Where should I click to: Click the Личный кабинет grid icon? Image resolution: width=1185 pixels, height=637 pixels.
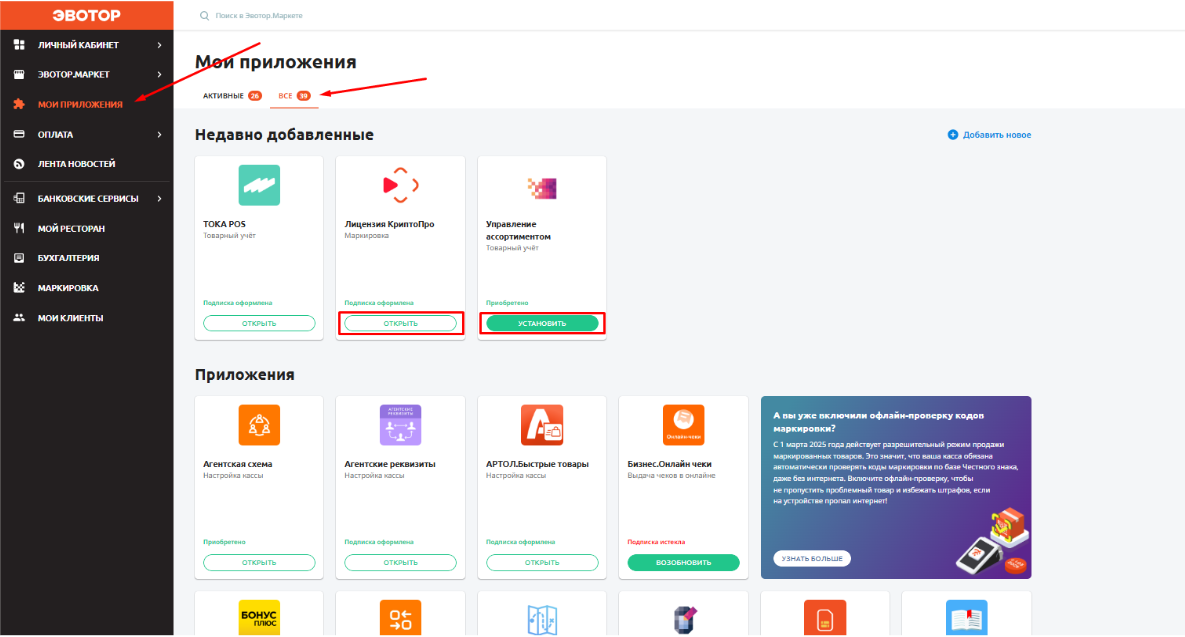pyautogui.click(x=20, y=45)
